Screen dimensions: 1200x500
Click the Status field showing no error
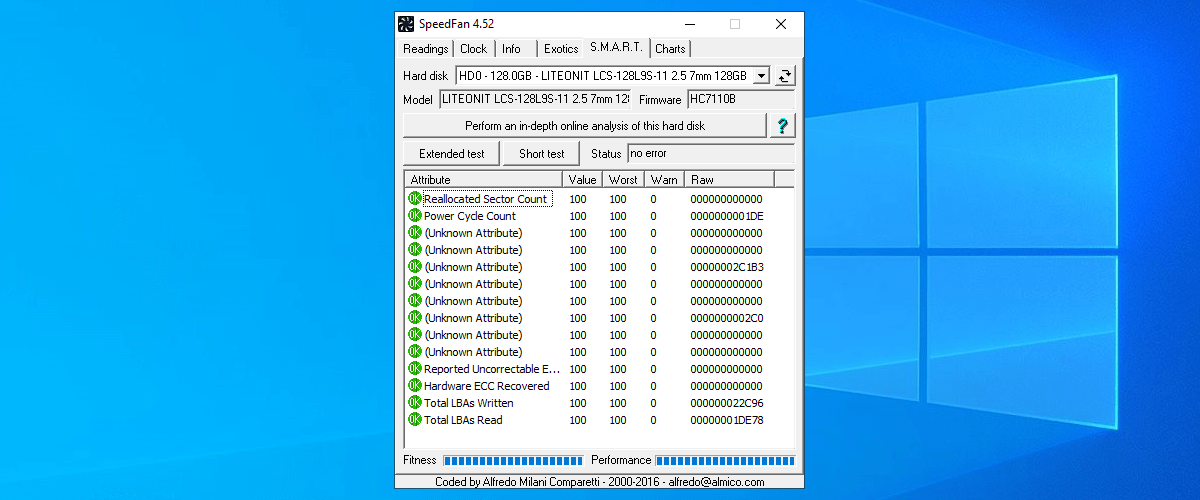coord(711,153)
